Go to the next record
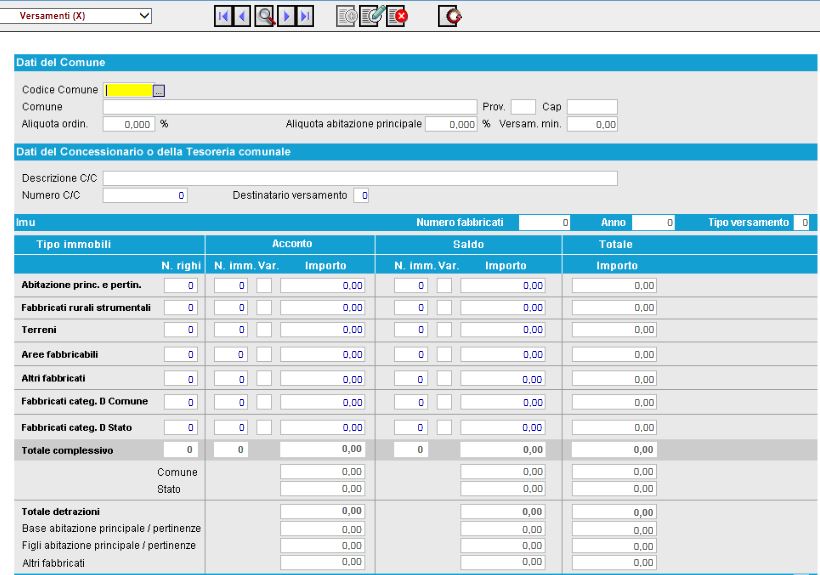 (x=286, y=16)
